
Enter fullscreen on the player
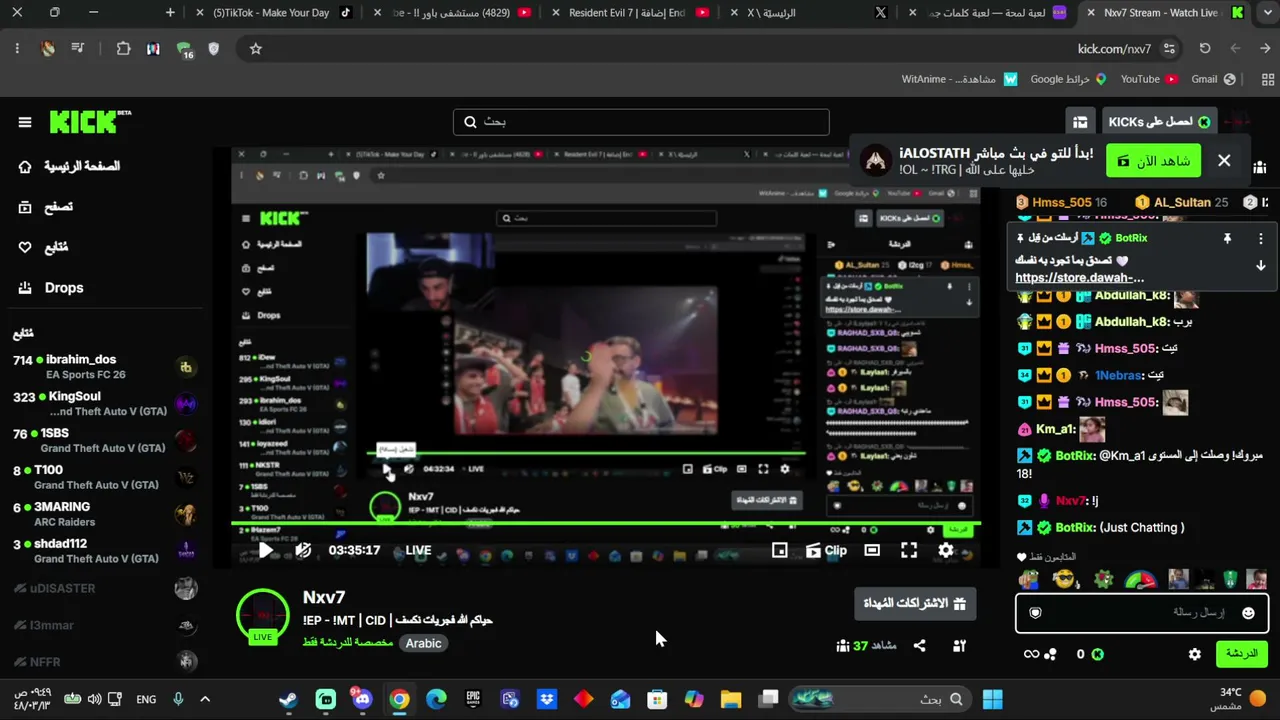coord(909,550)
